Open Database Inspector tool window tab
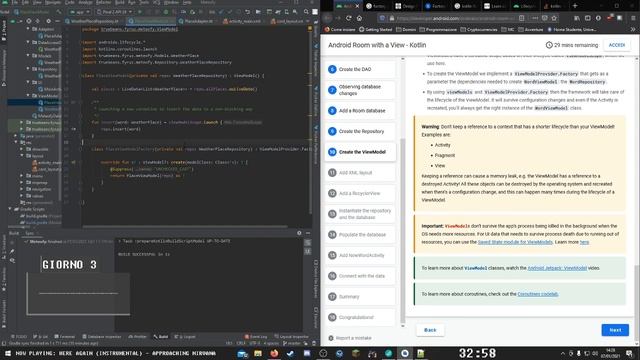This screenshot has width=640, height=360. pos(102,337)
